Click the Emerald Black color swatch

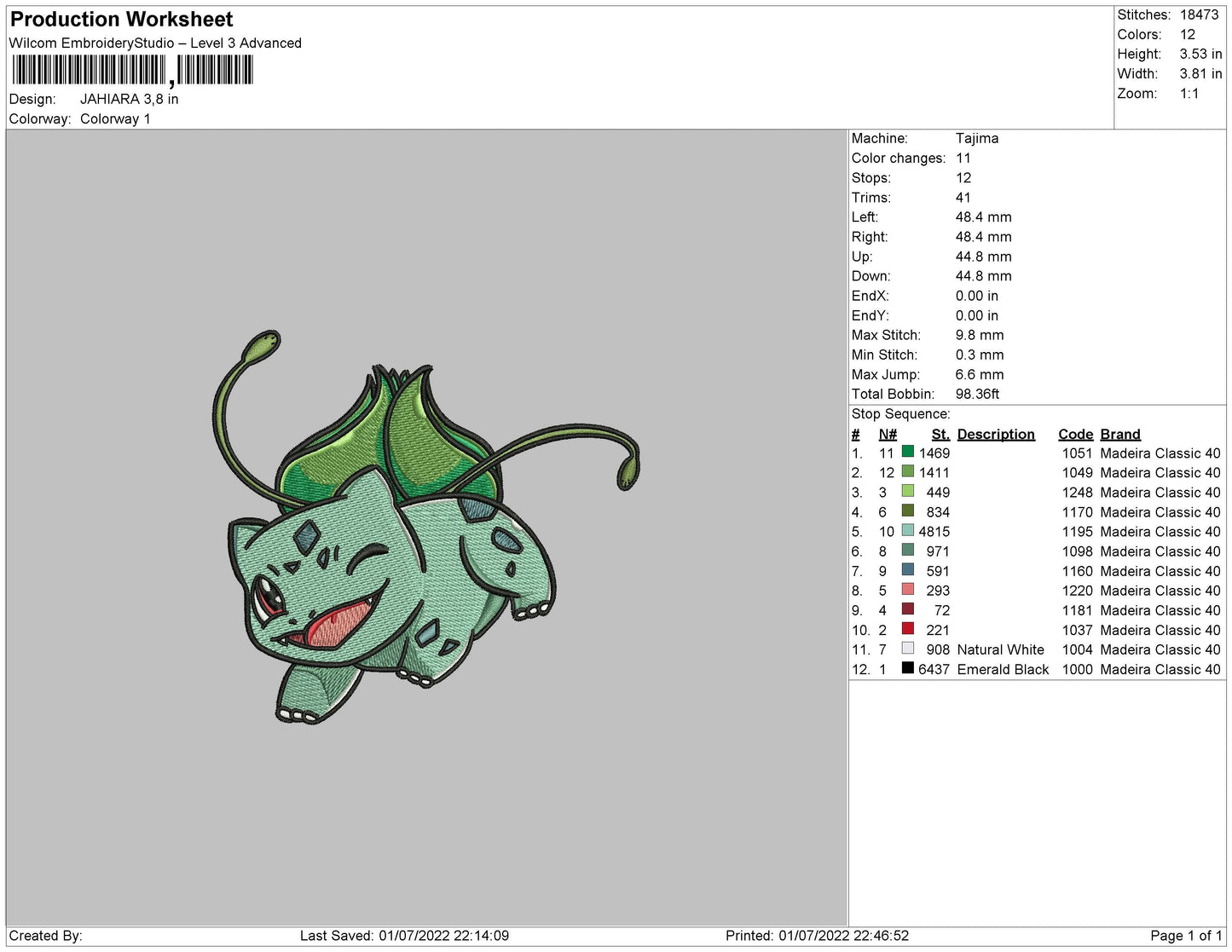click(x=908, y=668)
